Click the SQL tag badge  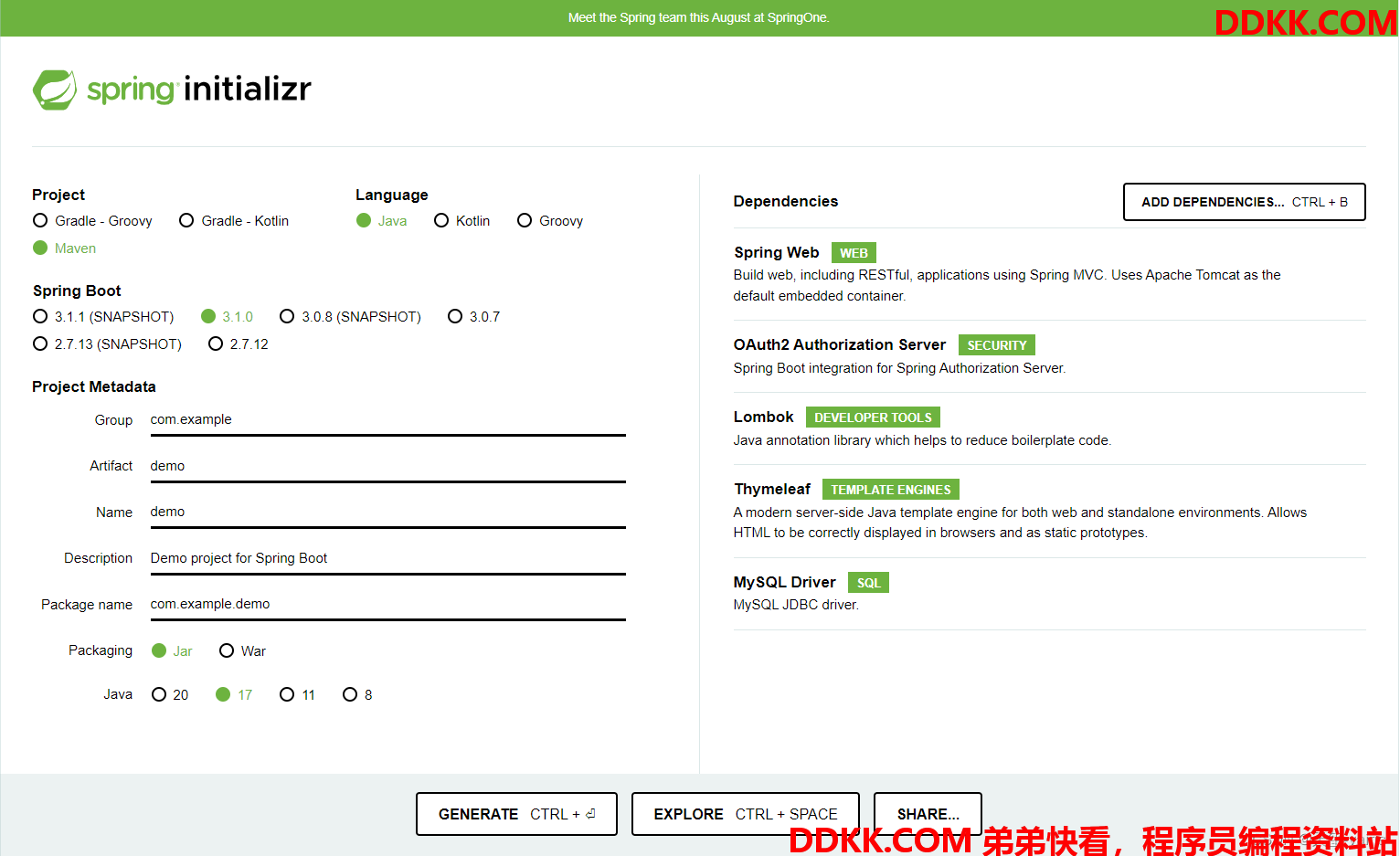[868, 583]
